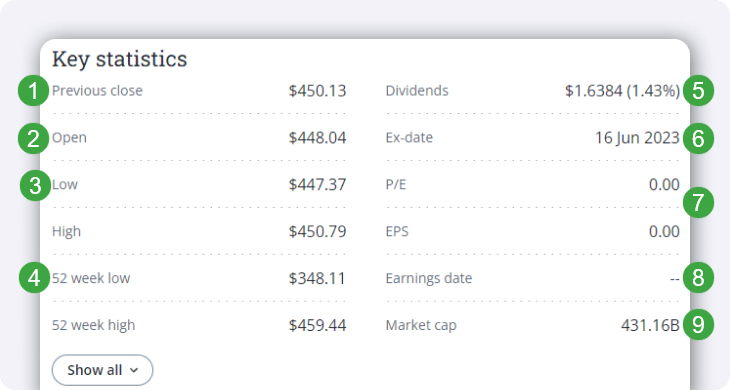Viewport: 730px width, 390px height.
Task: Select the Key statistics heading
Action: click(x=120, y=59)
